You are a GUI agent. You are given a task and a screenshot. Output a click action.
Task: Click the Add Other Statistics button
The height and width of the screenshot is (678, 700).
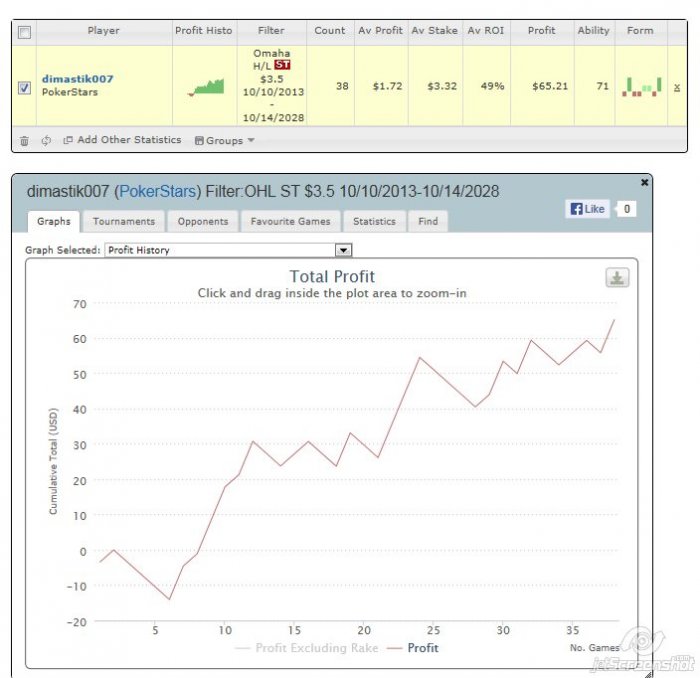tap(122, 140)
